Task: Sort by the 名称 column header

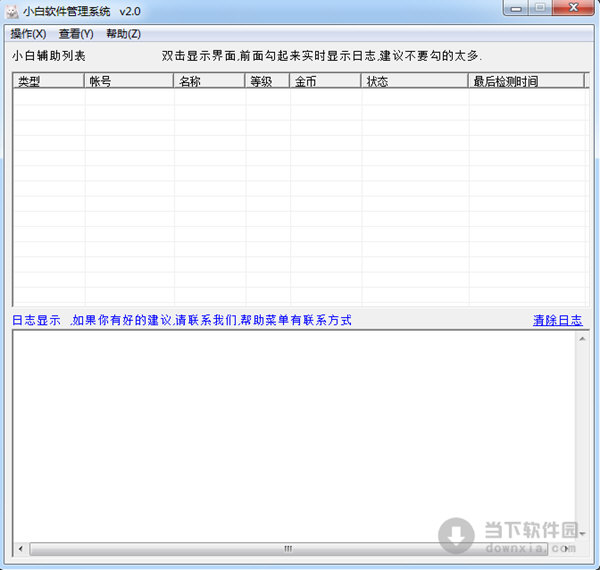Action: (x=209, y=81)
